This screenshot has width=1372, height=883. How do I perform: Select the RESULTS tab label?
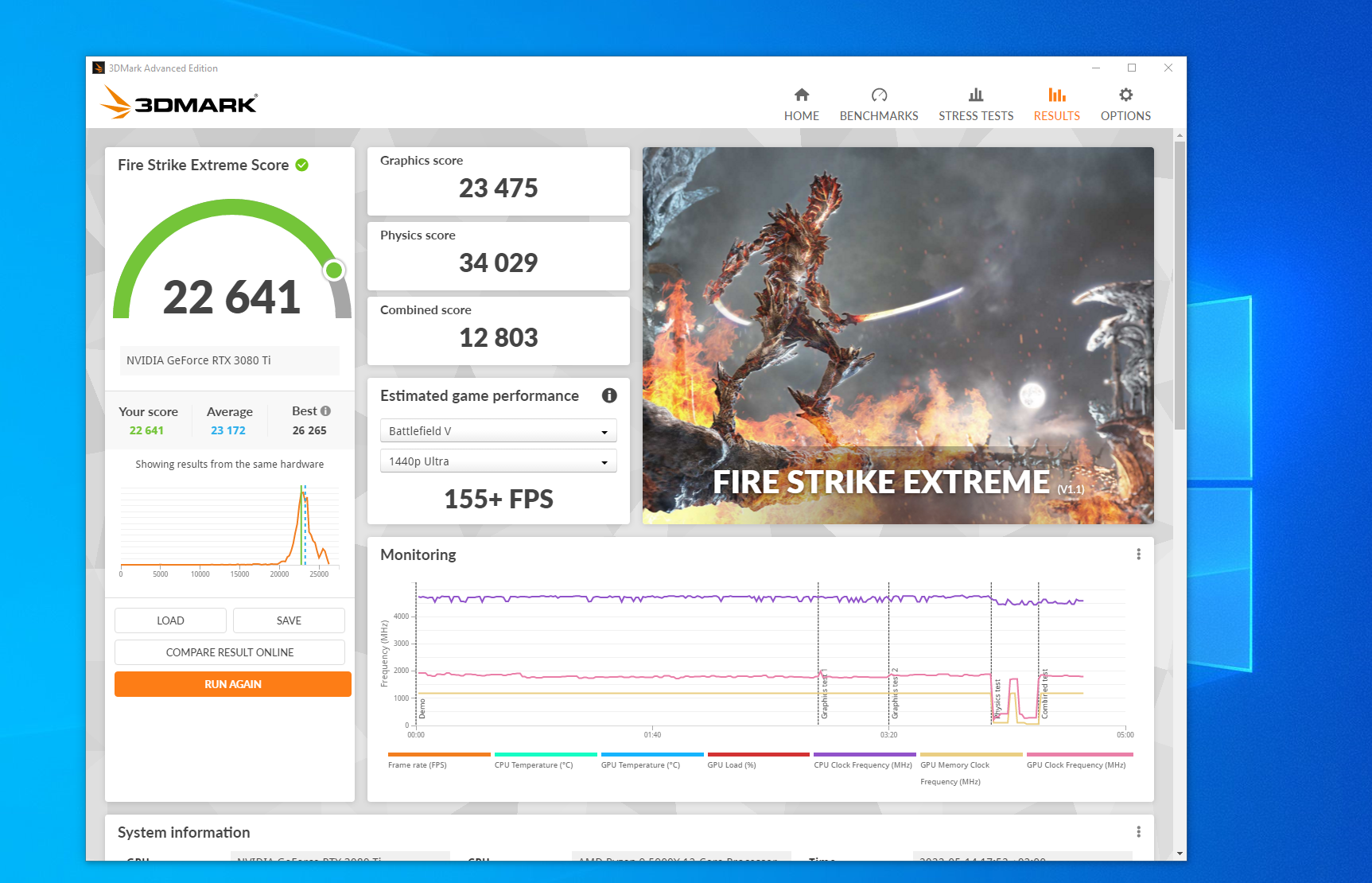pos(1056,116)
